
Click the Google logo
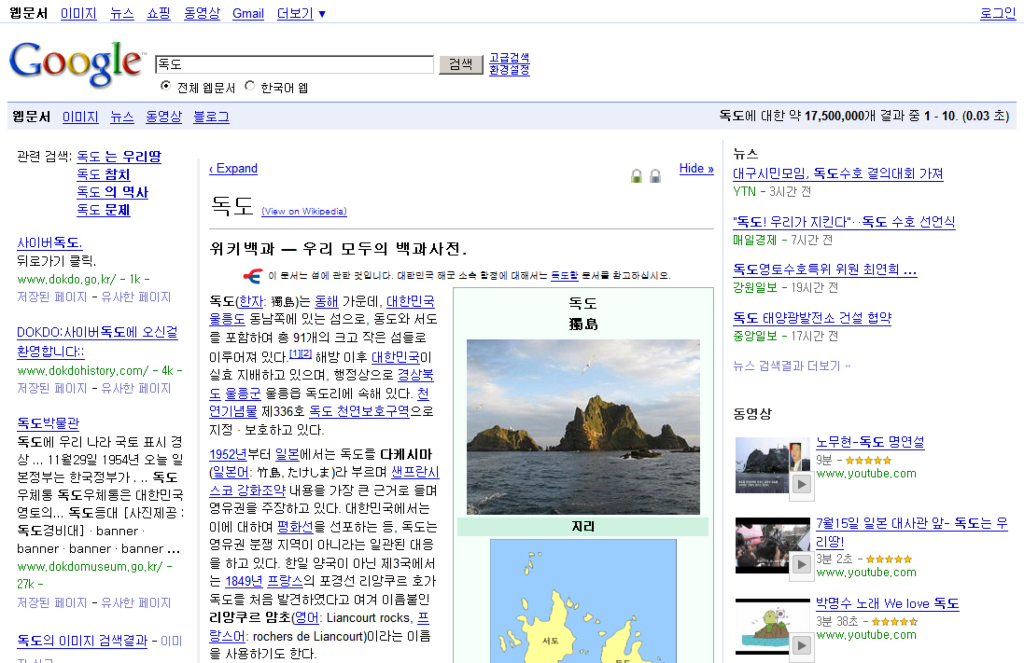(x=76, y=63)
